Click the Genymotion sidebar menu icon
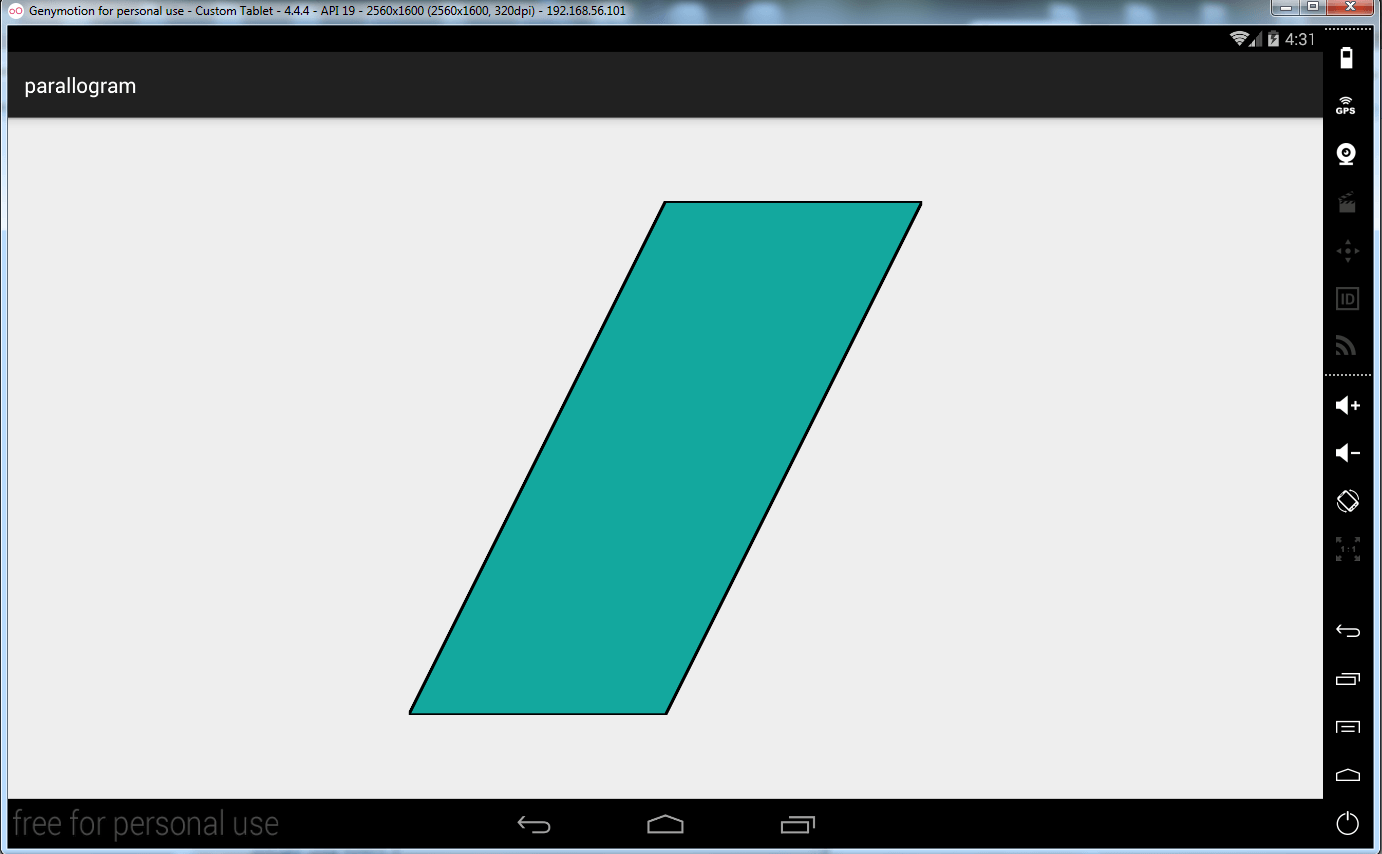Image resolution: width=1382 pixels, height=854 pixels. pos(1348,727)
